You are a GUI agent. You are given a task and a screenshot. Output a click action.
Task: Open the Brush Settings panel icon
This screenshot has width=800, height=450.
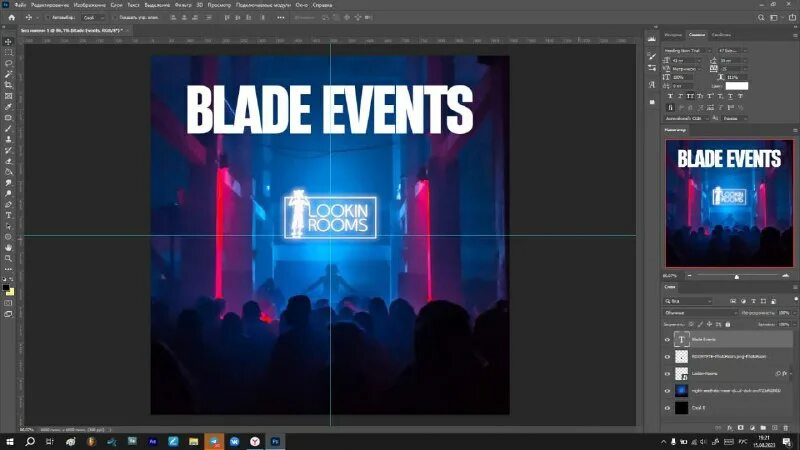click(652, 56)
